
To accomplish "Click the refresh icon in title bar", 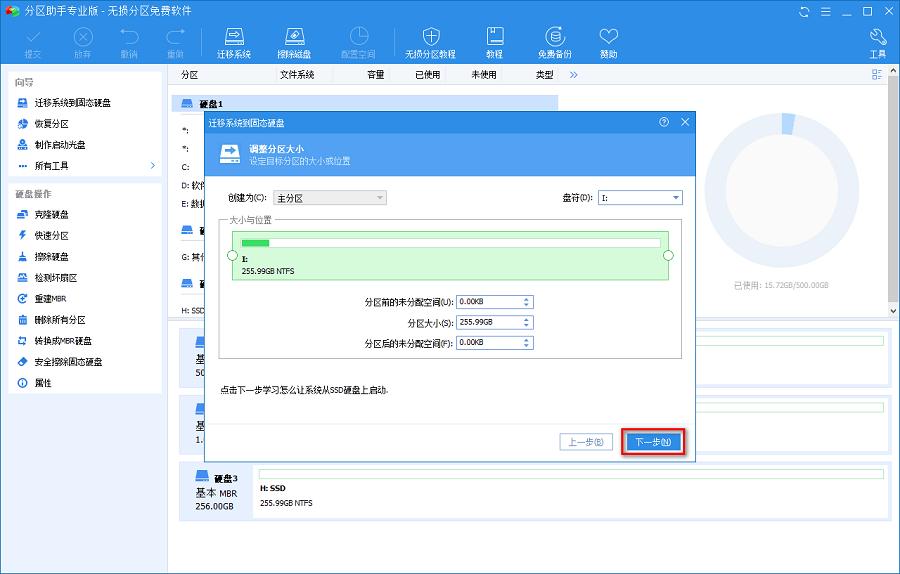I will (804, 11).
